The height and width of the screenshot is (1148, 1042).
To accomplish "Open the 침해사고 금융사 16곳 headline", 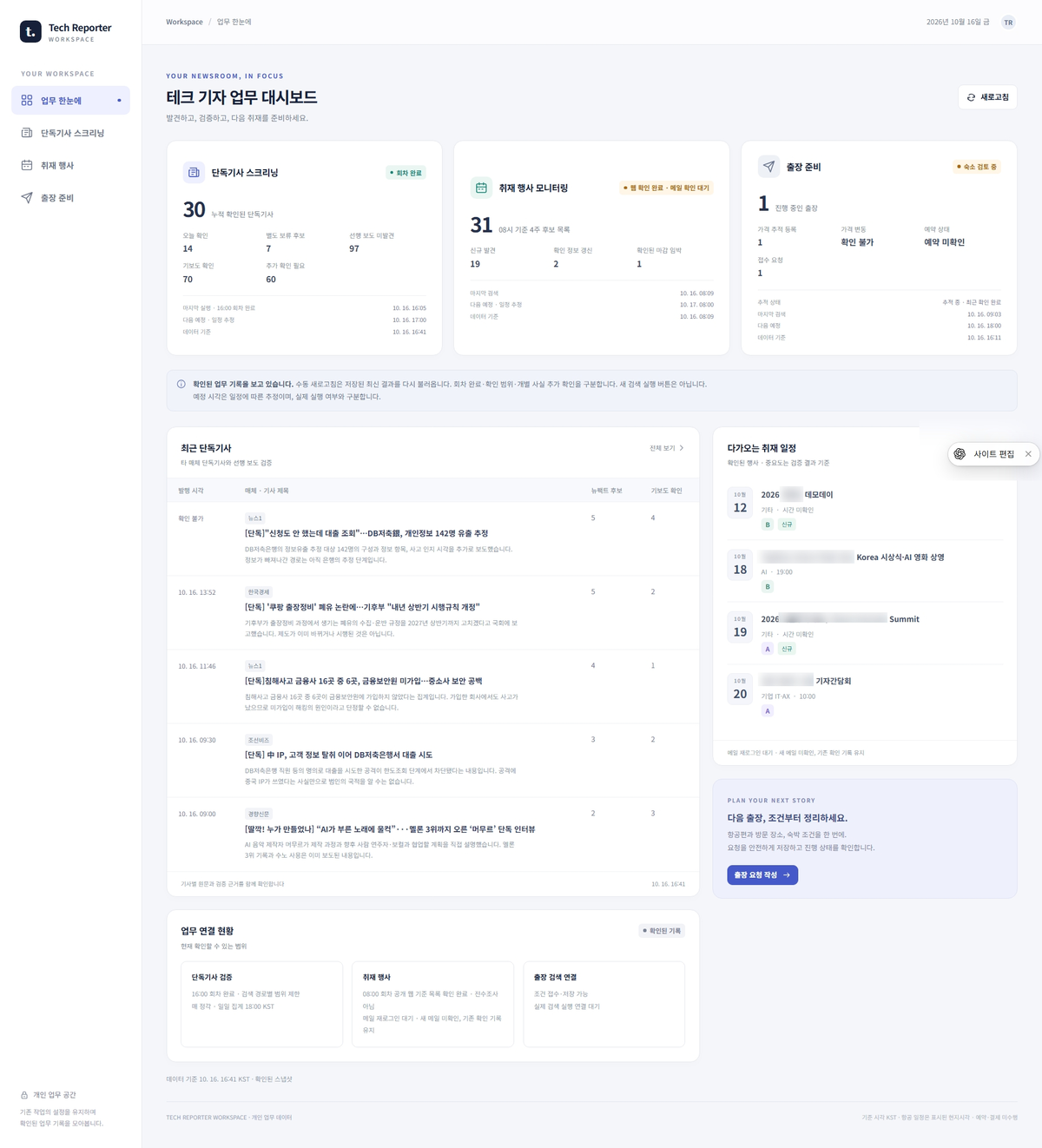I will tap(363, 681).
